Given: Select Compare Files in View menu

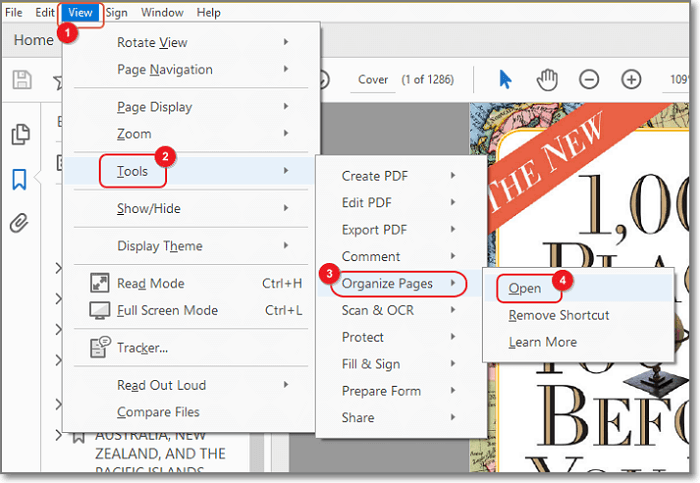Looking at the screenshot, I should pyautogui.click(x=158, y=412).
